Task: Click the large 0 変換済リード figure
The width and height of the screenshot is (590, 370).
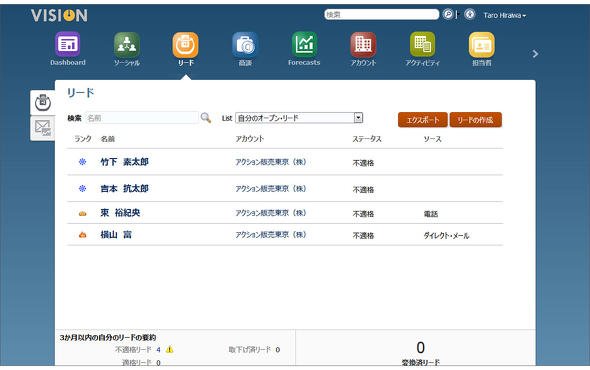Action: click(x=421, y=347)
